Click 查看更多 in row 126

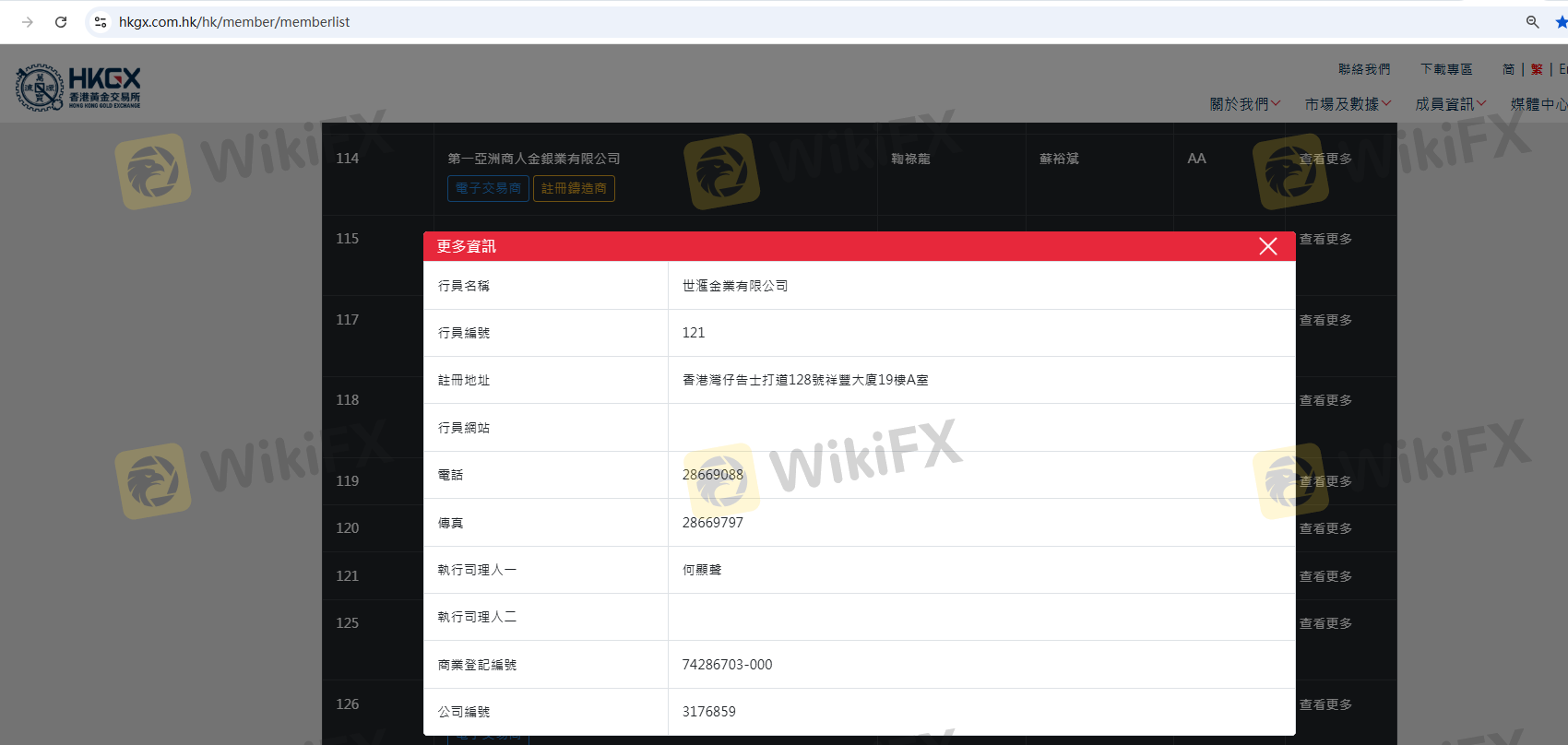(1325, 704)
